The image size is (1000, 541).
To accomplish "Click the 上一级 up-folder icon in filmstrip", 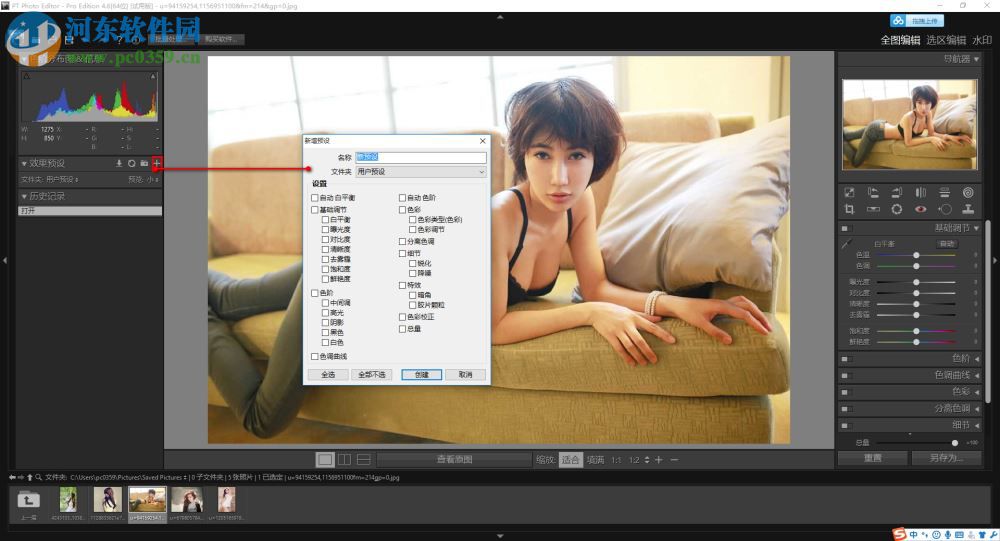I will tap(29, 501).
